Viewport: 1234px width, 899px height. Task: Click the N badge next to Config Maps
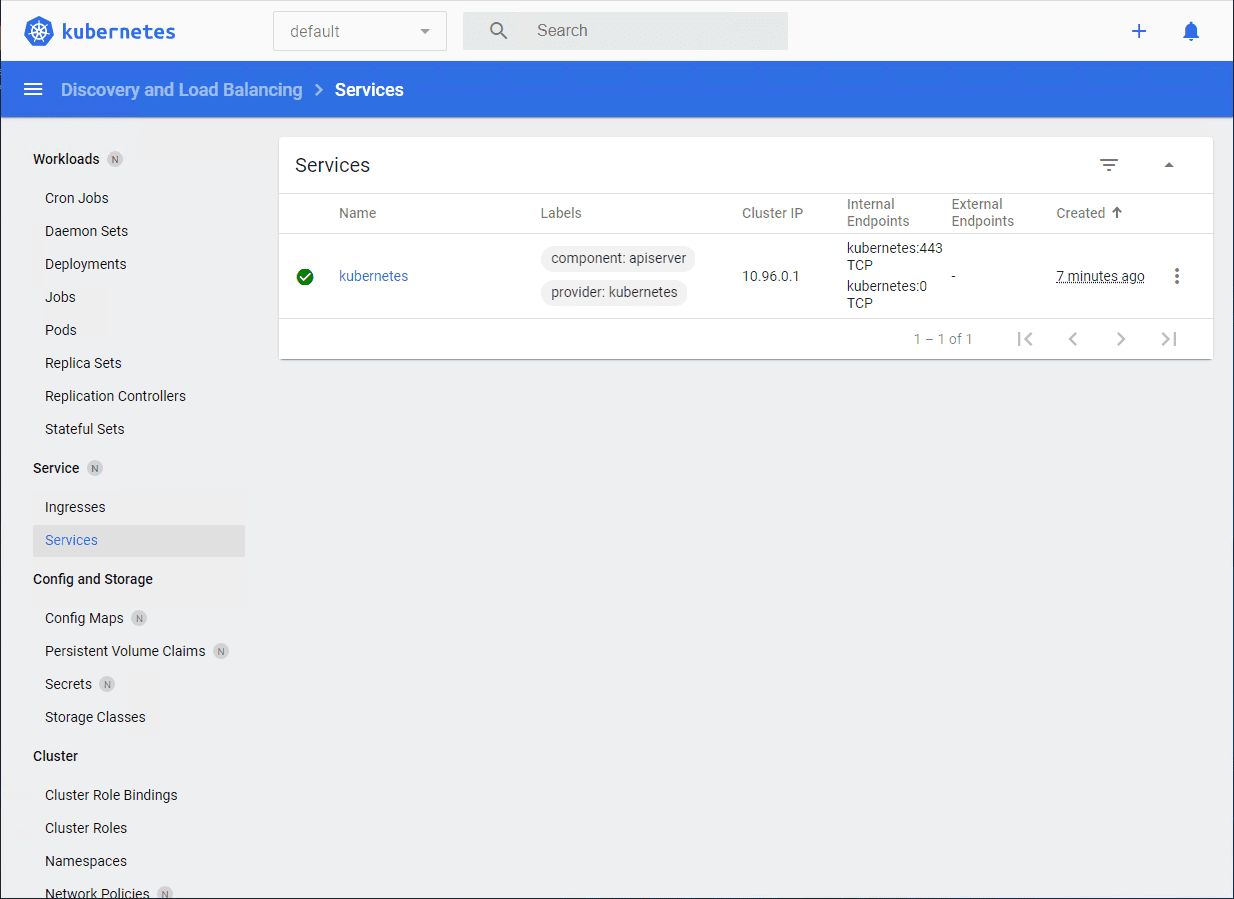pyautogui.click(x=139, y=618)
